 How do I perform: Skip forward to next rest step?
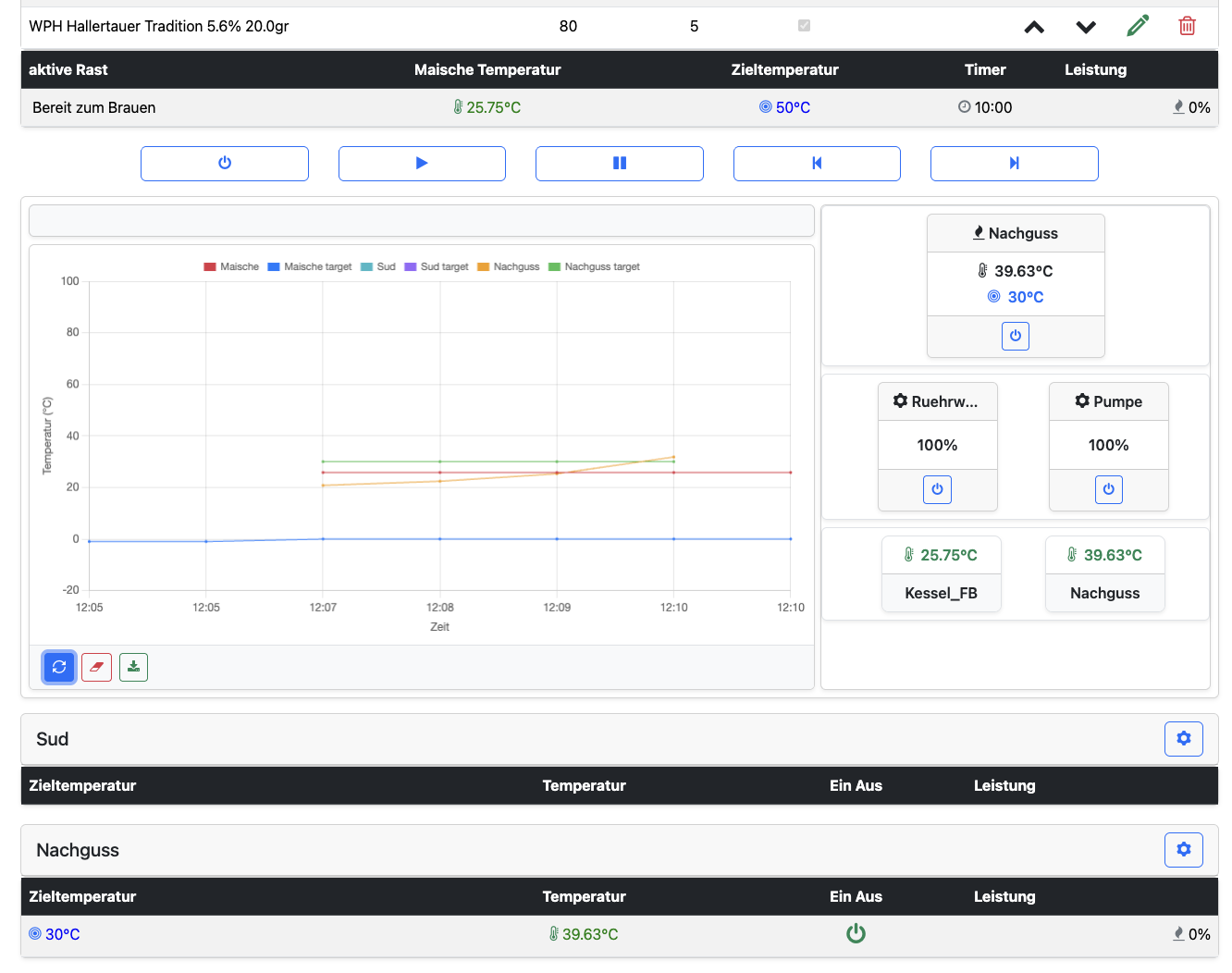[x=1014, y=164]
